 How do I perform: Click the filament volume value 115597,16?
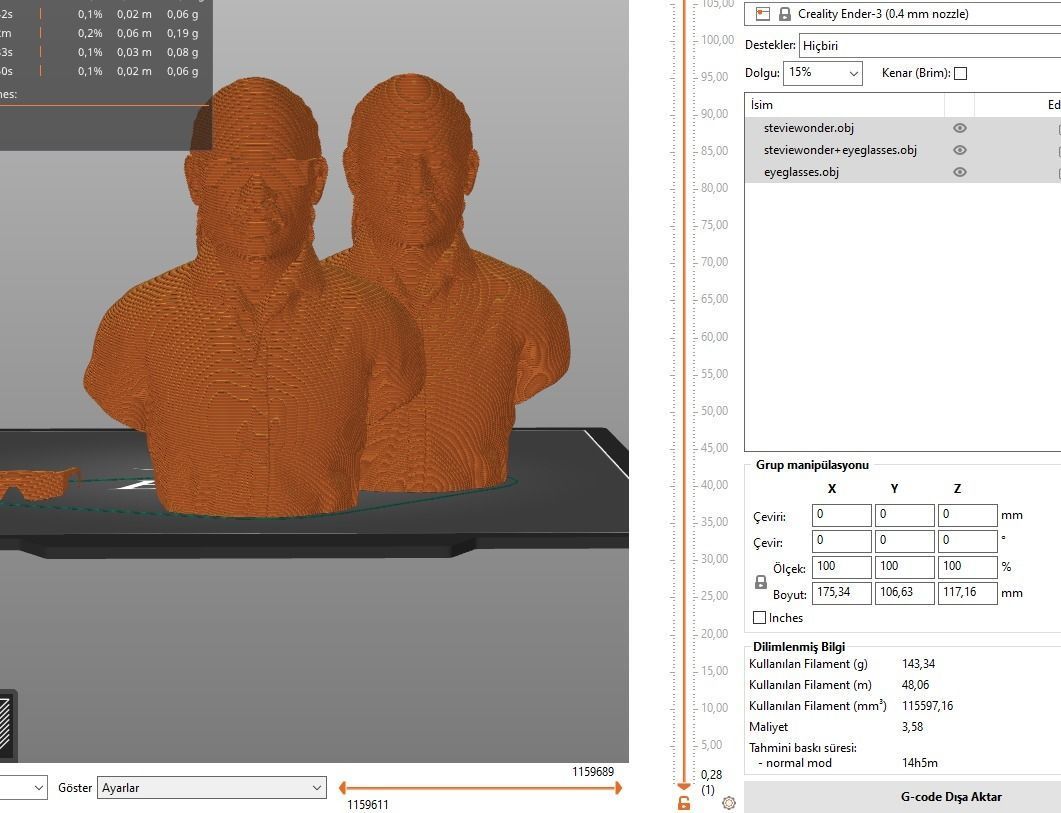tap(927, 706)
